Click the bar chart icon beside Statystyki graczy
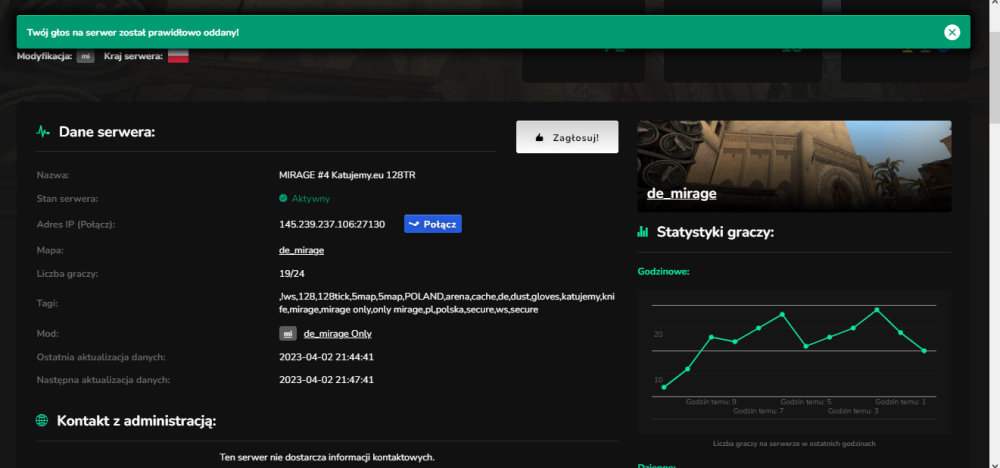1000x468 pixels. (643, 231)
